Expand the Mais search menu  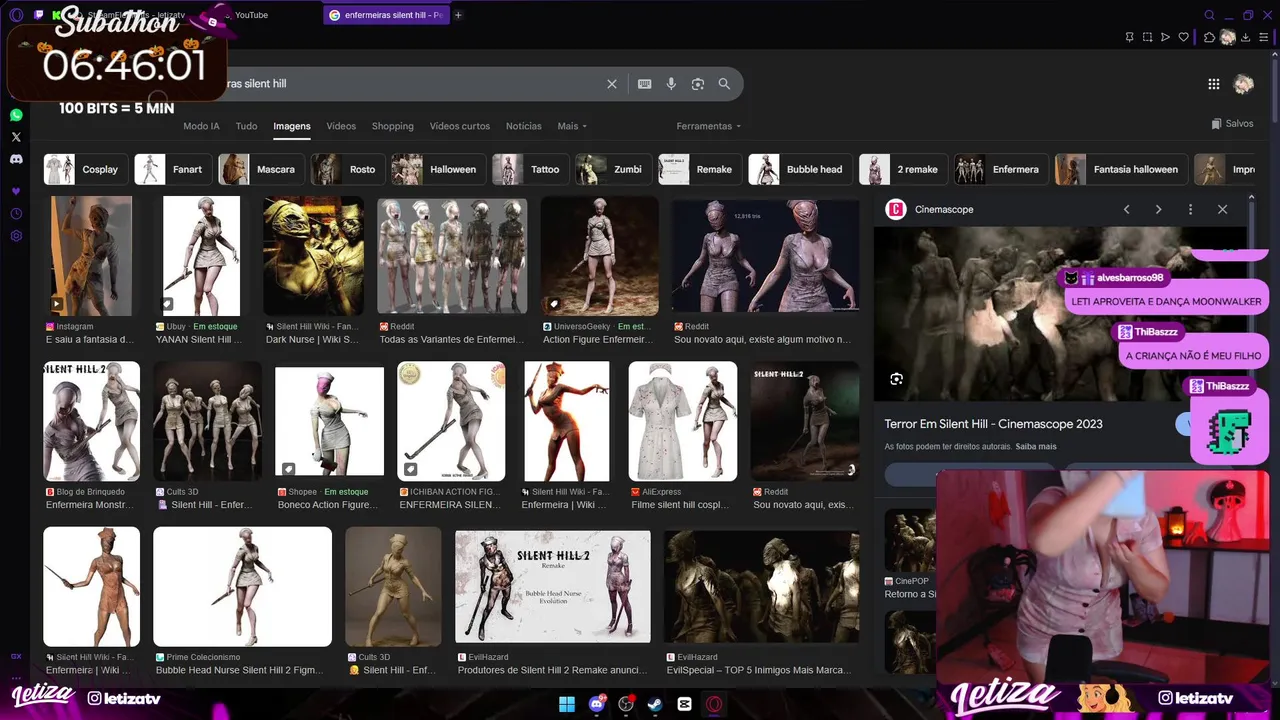tap(572, 126)
